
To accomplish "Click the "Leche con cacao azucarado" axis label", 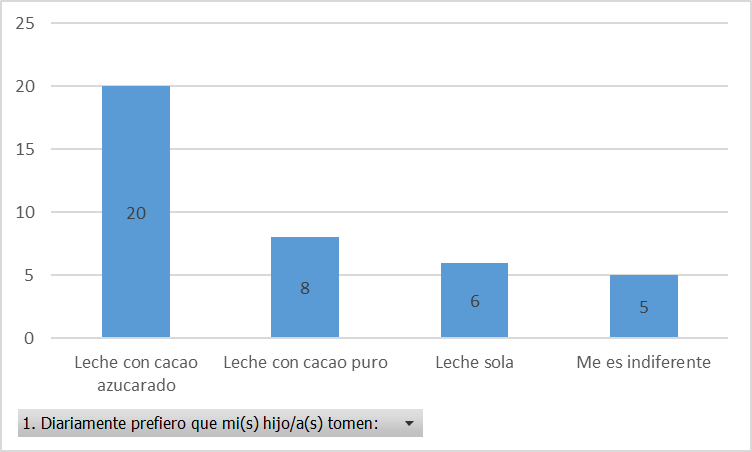I will (136, 371).
